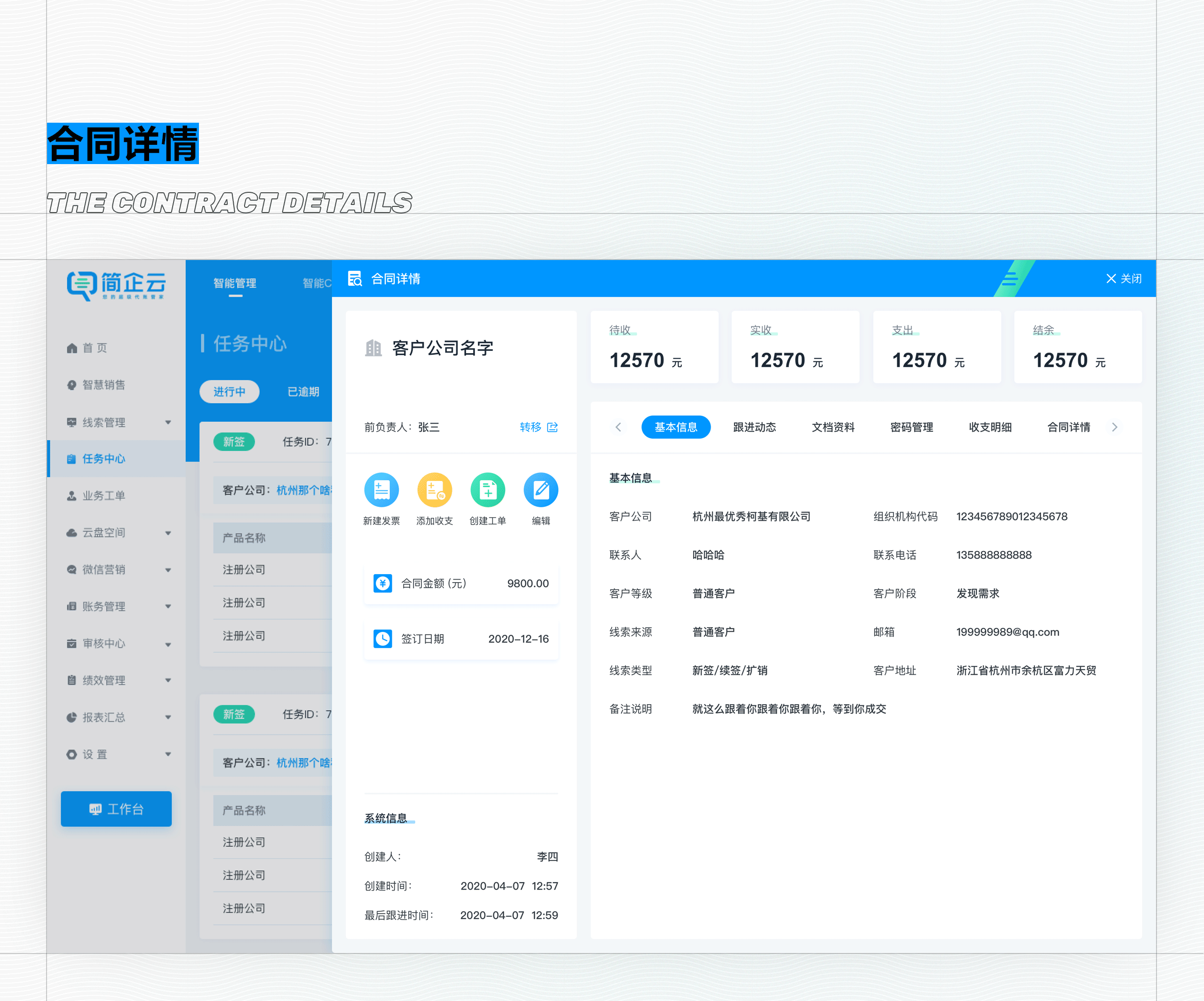Open 智慧销售 in the sidebar
The image size is (1204, 1001).
[x=103, y=385]
